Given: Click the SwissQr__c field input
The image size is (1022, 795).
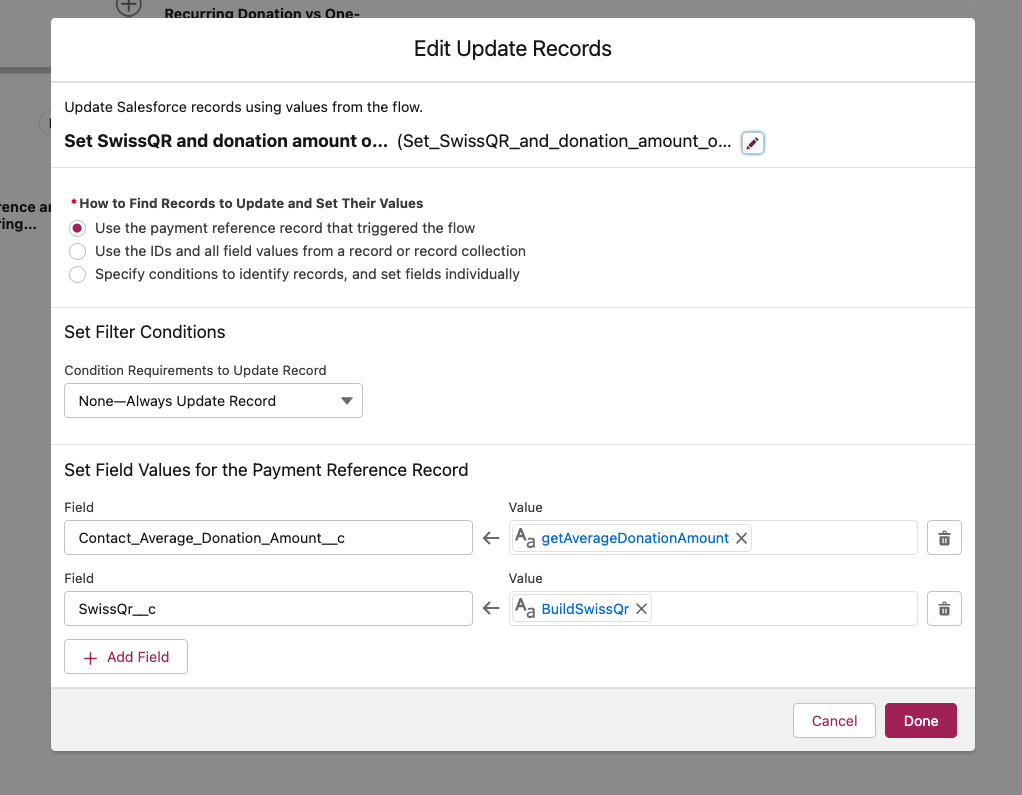Looking at the screenshot, I should pyautogui.click(x=268, y=609).
